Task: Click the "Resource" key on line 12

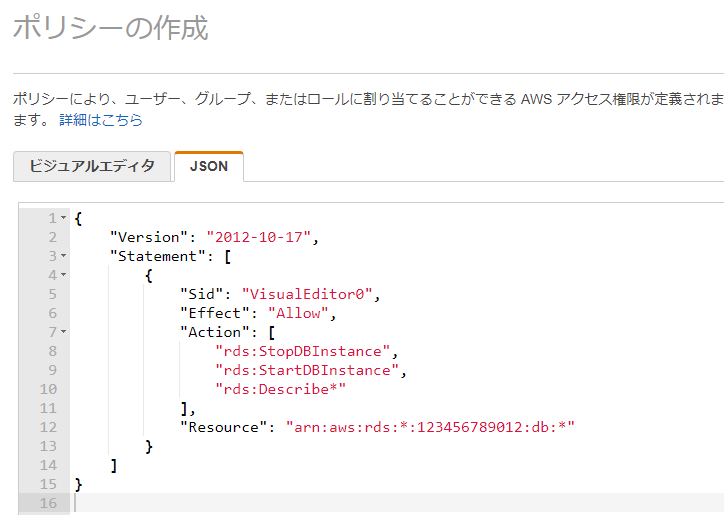Action: 223,427
